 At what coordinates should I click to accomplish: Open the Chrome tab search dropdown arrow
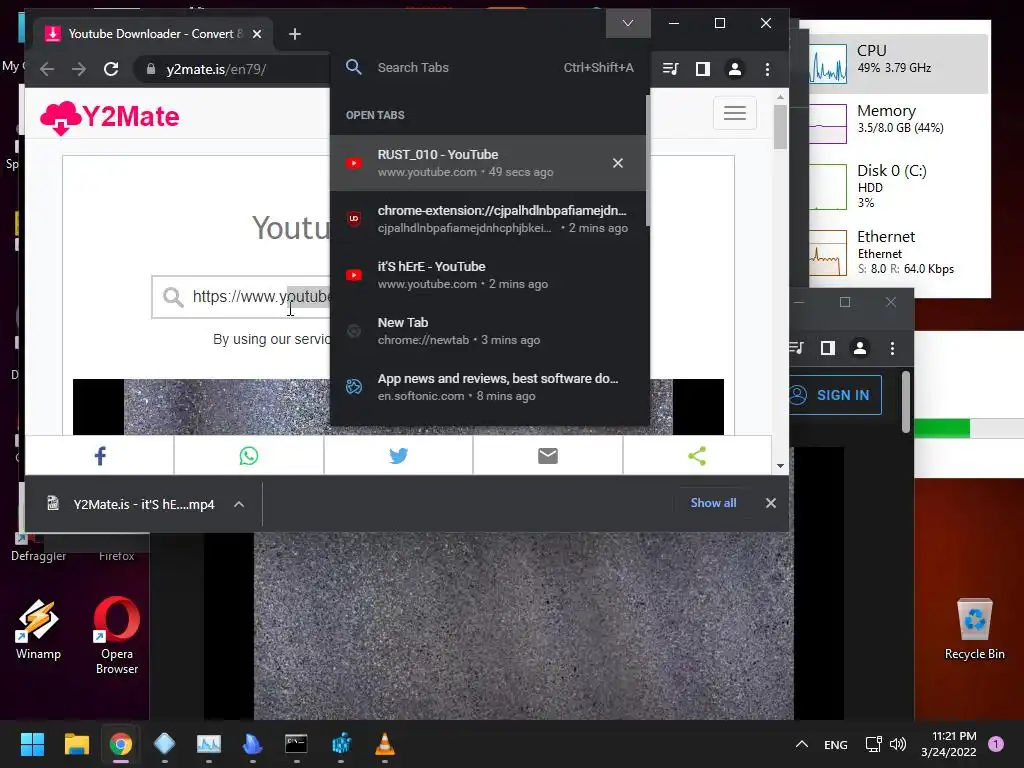point(628,24)
